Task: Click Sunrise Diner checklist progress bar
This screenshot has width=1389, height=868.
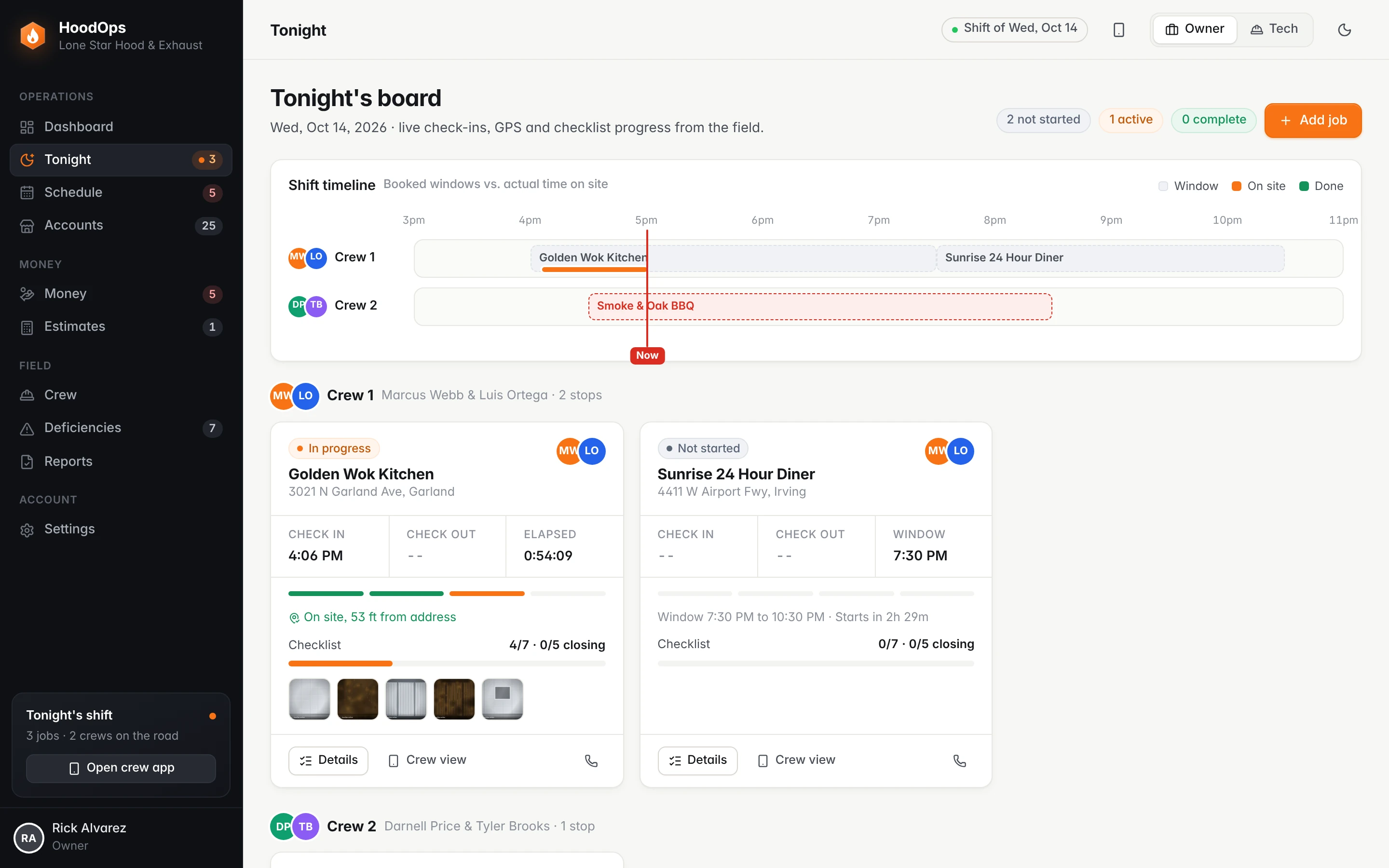Action: [816, 664]
